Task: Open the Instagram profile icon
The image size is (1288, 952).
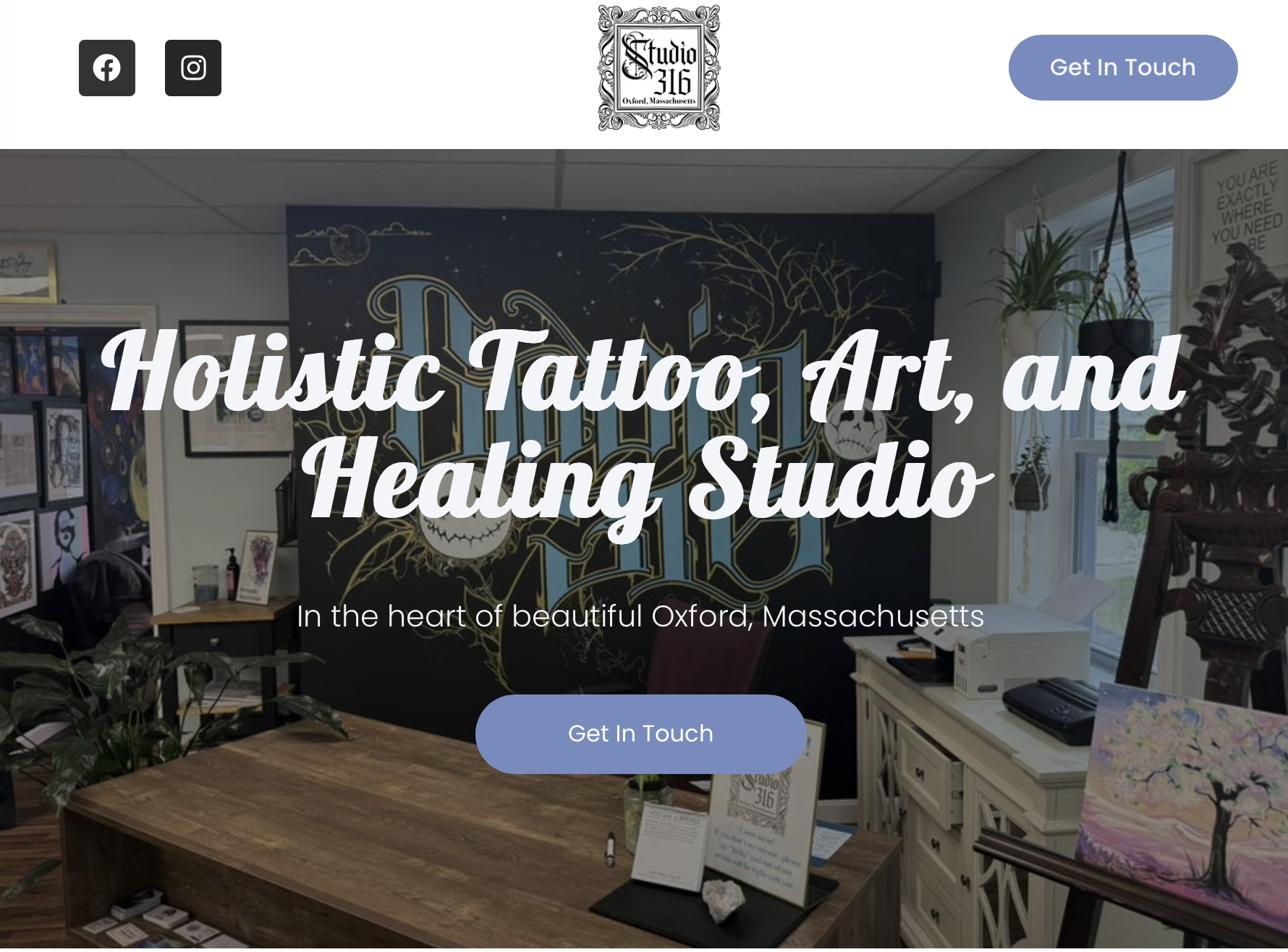Action: [x=193, y=68]
